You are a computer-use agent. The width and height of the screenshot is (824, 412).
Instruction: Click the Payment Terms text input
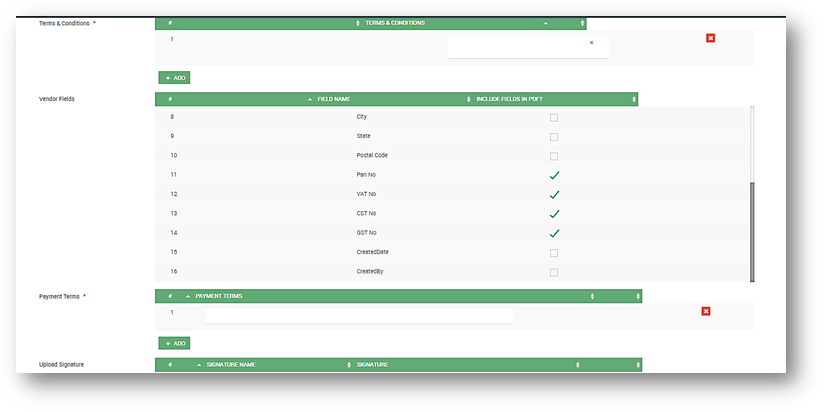359,316
